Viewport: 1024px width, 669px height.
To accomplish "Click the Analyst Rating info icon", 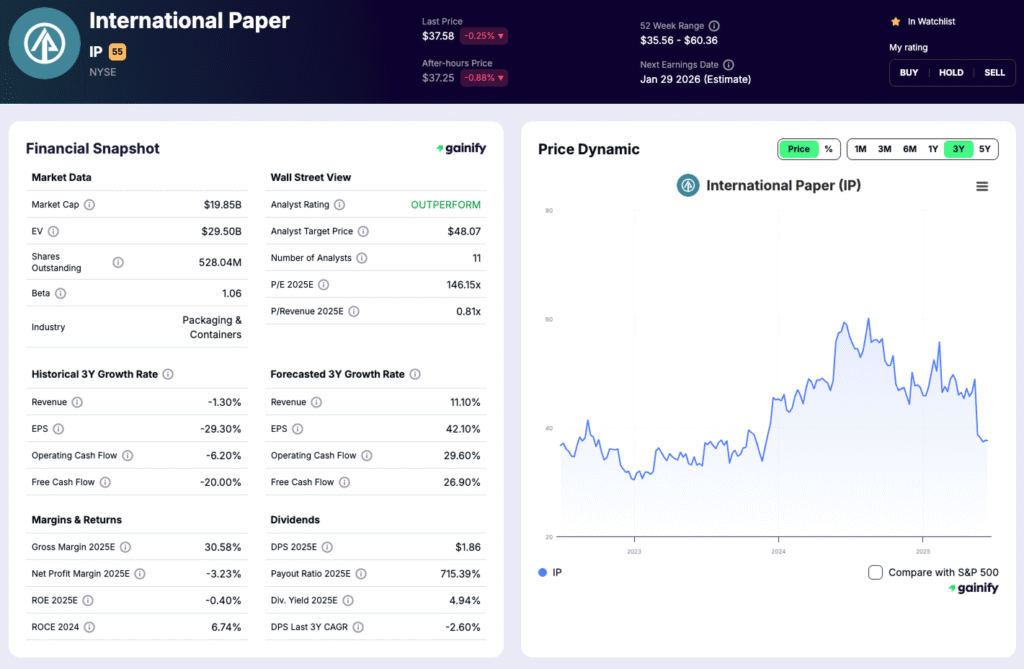I will (338, 204).
